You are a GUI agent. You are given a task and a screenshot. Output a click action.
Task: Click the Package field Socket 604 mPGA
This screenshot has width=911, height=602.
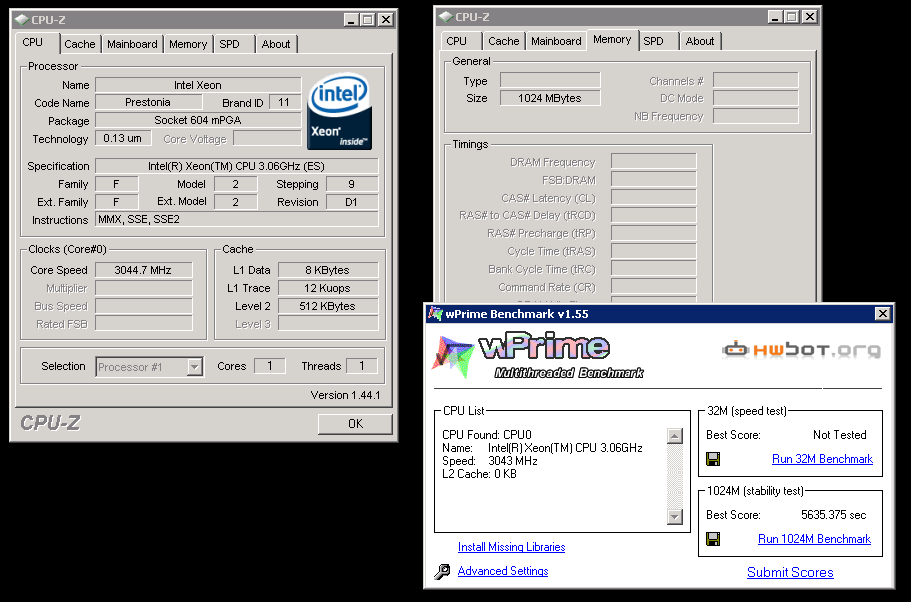click(x=198, y=120)
